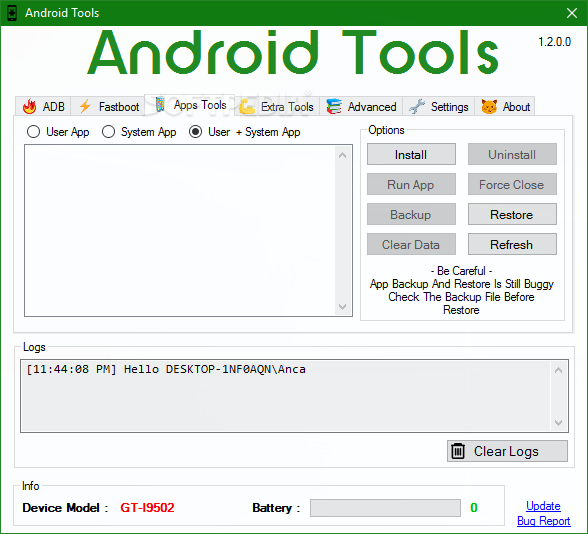Click the Apps Tools tab icon

pyautogui.click(x=160, y=104)
